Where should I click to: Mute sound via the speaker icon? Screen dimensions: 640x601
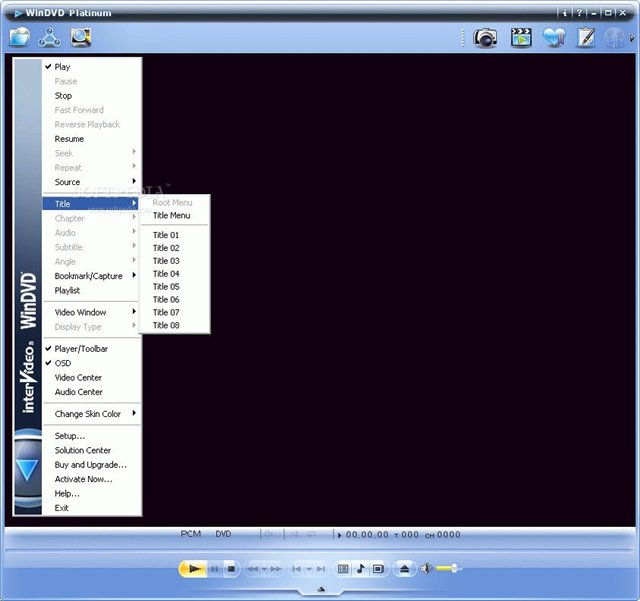pyautogui.click(x=426, y=568)
